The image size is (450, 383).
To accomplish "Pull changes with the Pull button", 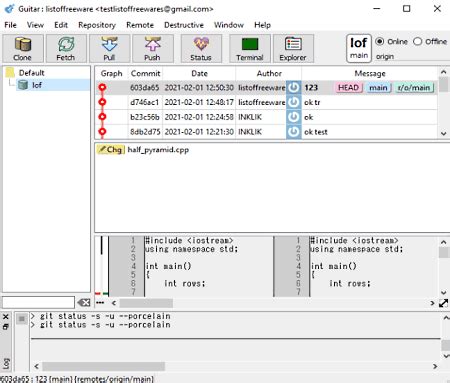I will point(109,48).
